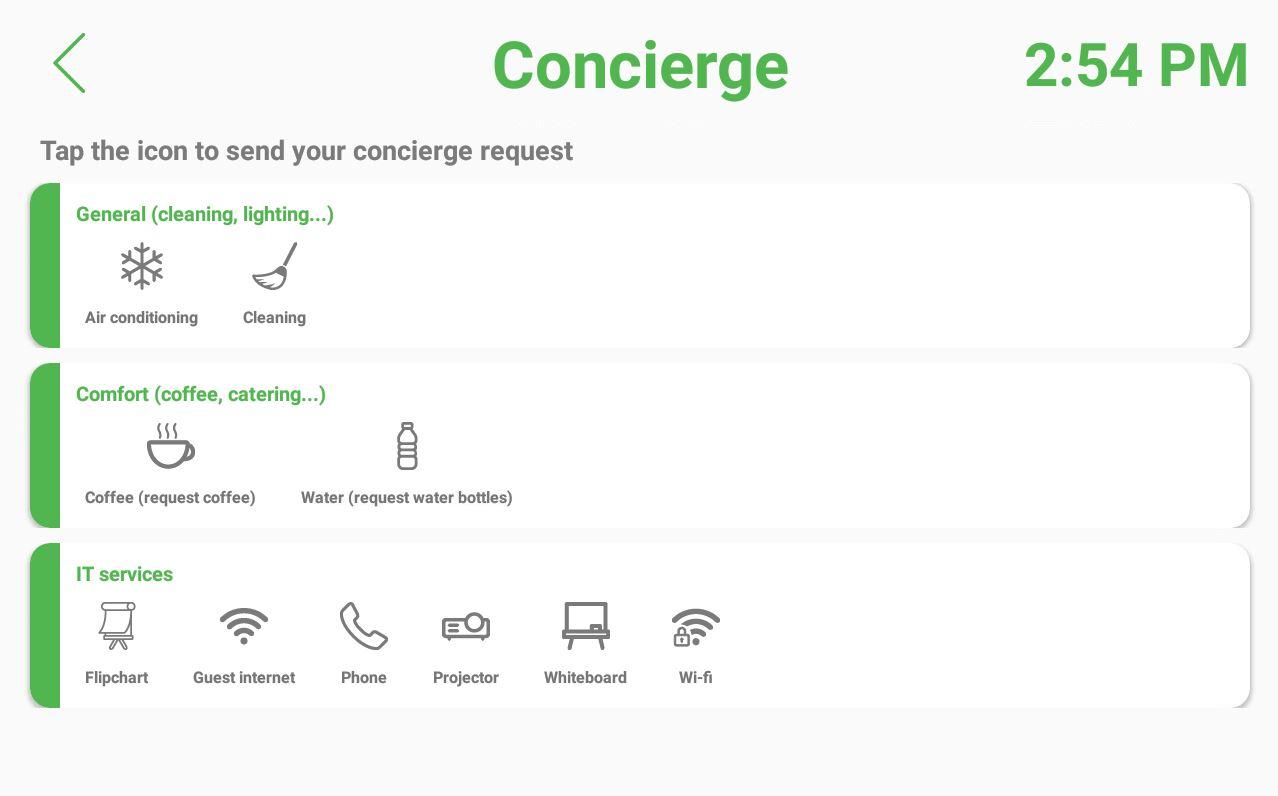
Task: Click the "Coffee (request coffee)" label
Action: tap(170, 498)
